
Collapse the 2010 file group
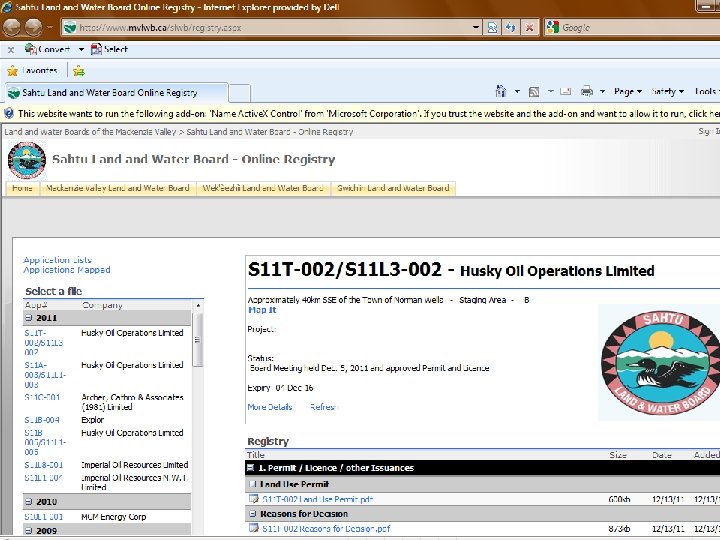28,501
